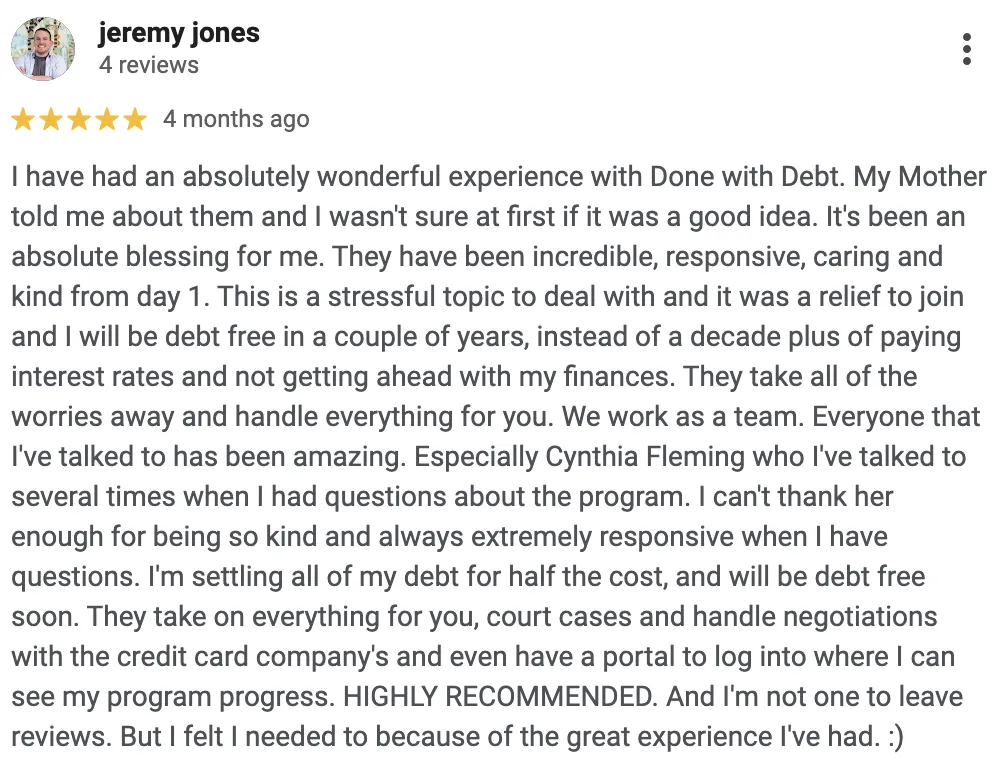Viewport: 1004px width, 760px height.
Task: Click the smiley ":)" at the review's end
Action: click(895, 737)
